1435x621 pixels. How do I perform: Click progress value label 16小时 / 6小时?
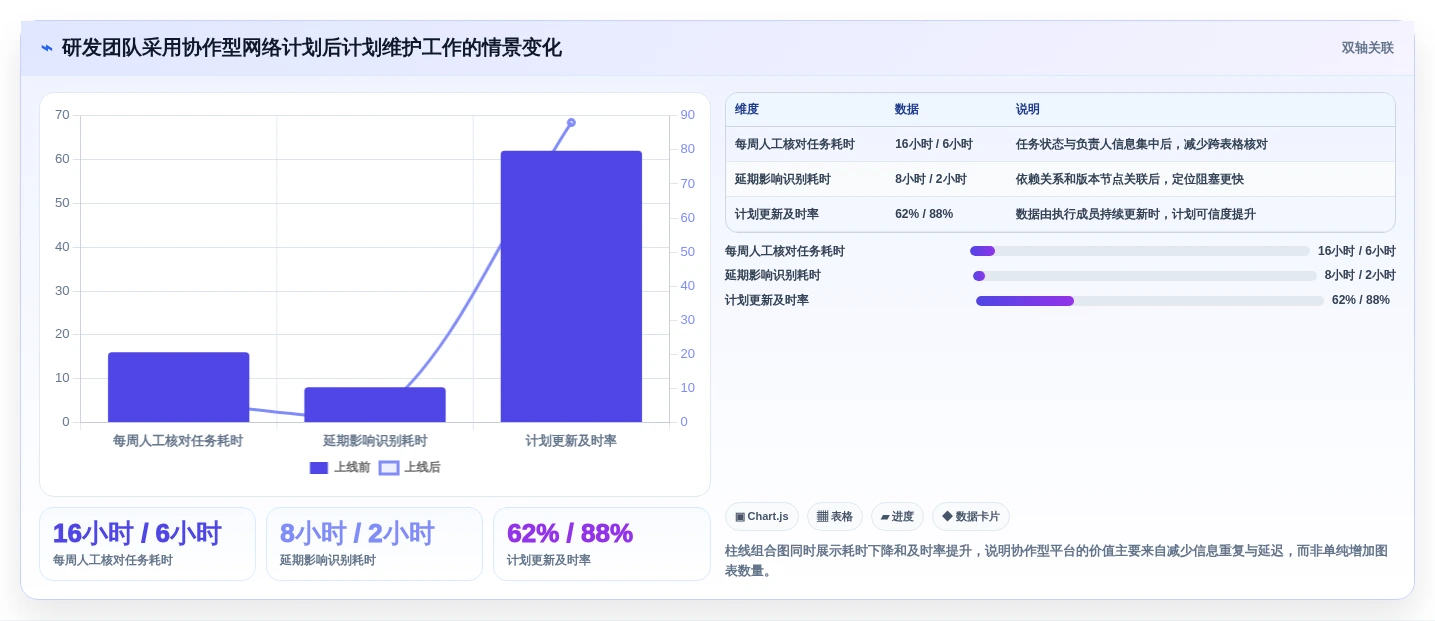coord(1357,251)
